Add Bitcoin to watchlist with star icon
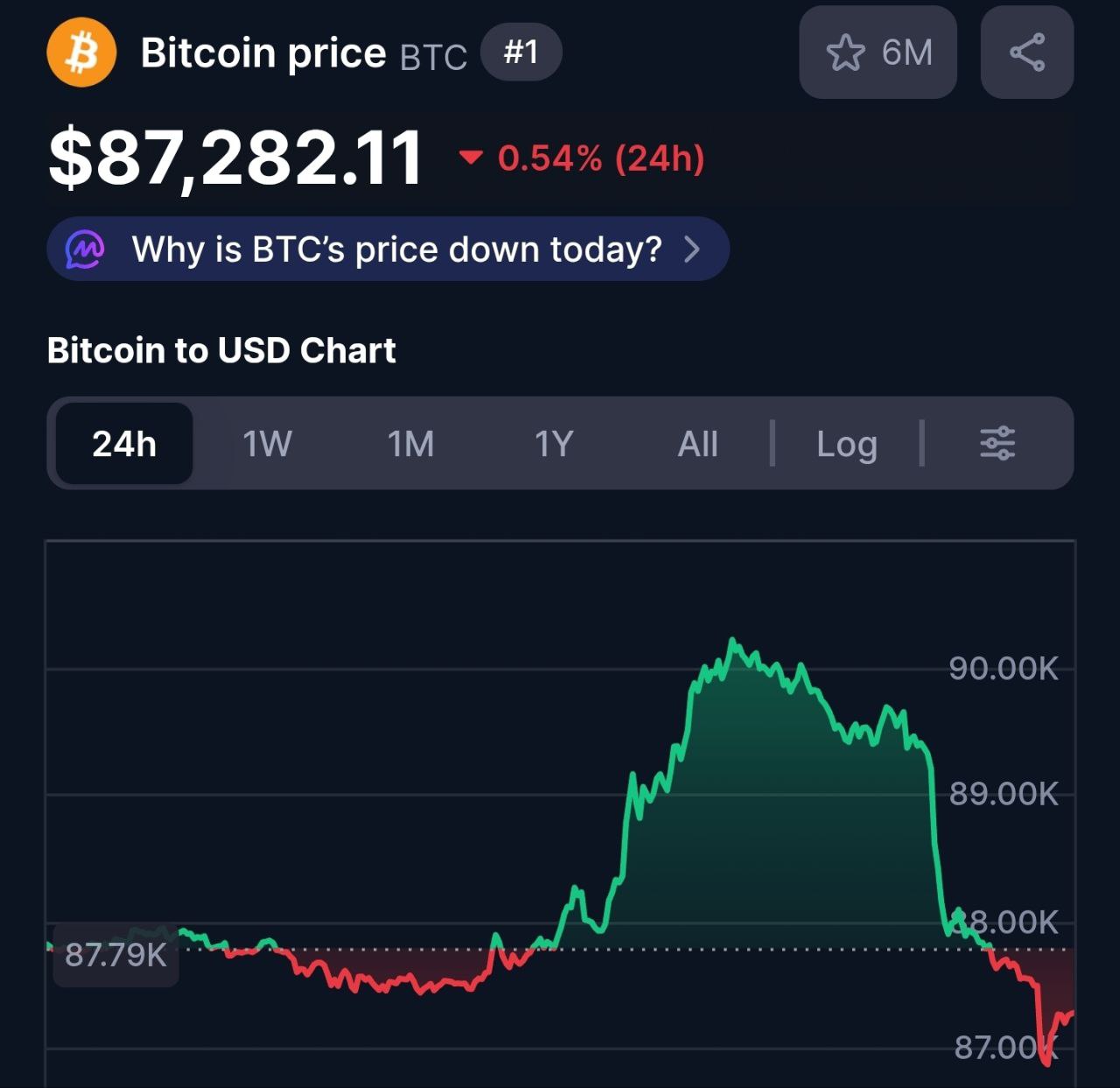This screenshot has height=1088, width=1120. click(845, 53)
